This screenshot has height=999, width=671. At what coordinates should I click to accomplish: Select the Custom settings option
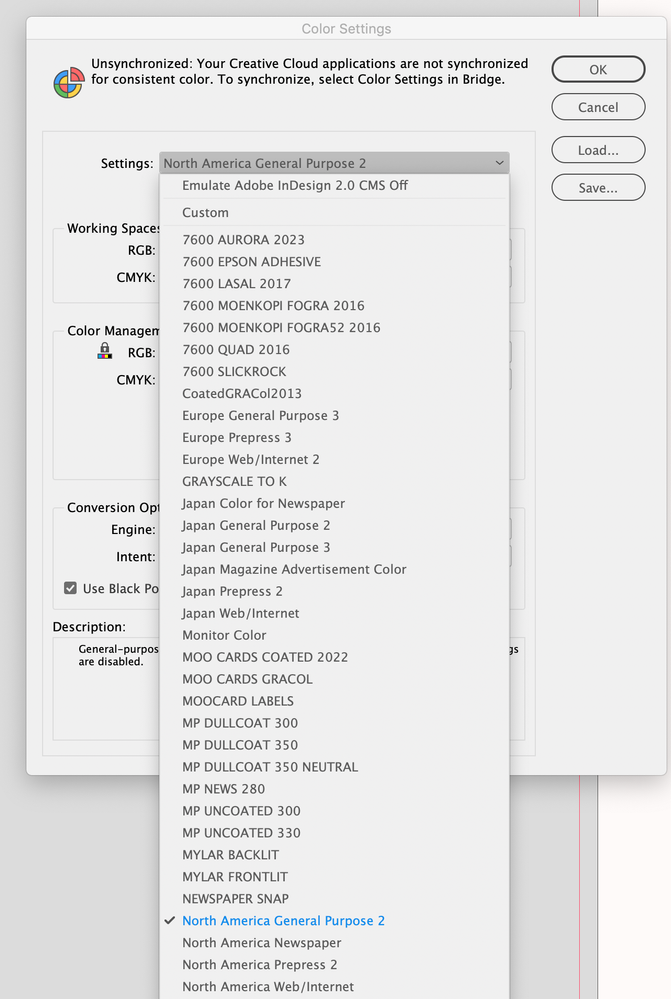[x=334, y=213]
